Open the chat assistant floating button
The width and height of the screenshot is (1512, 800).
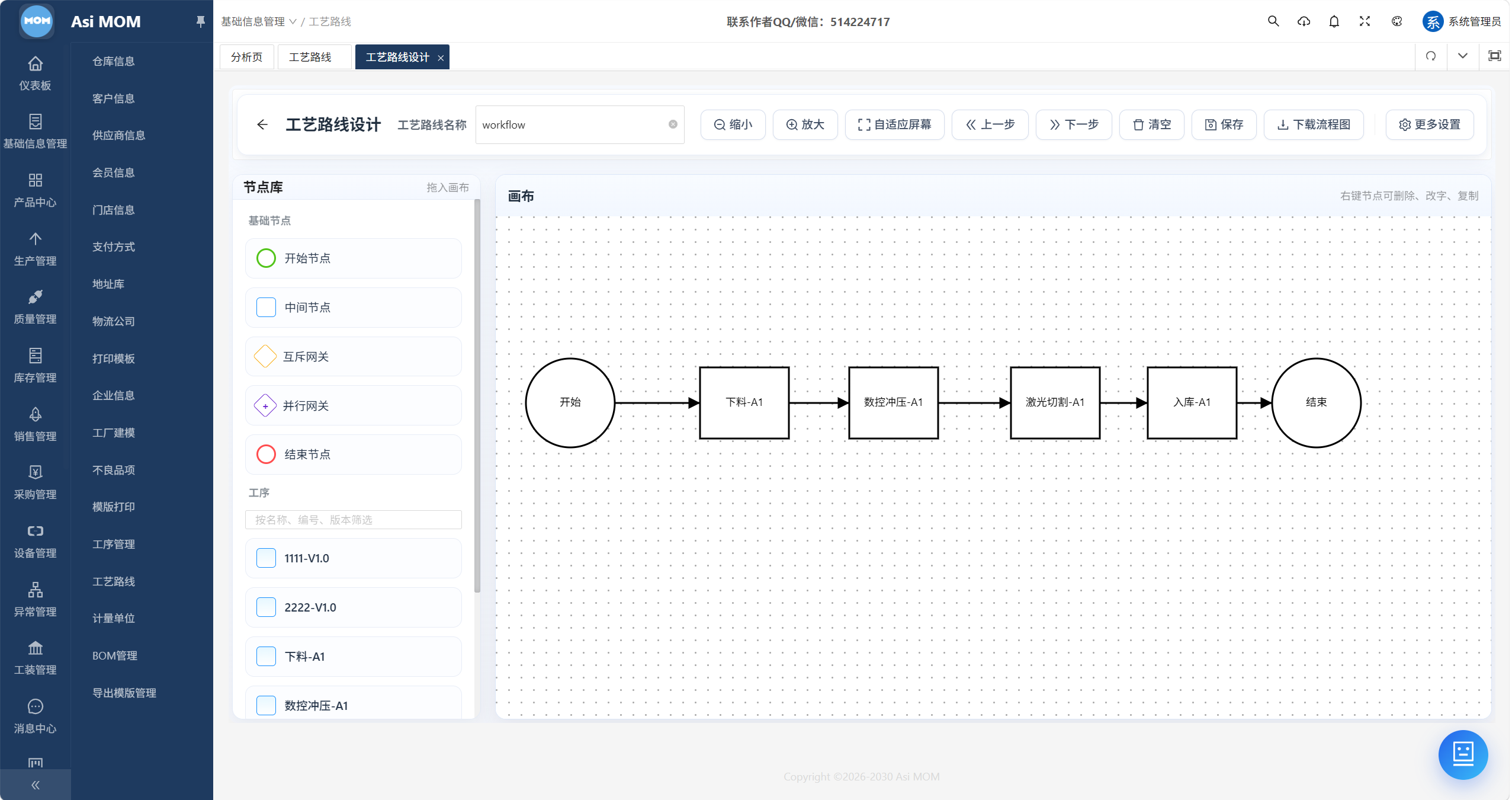coord(1463,754)
